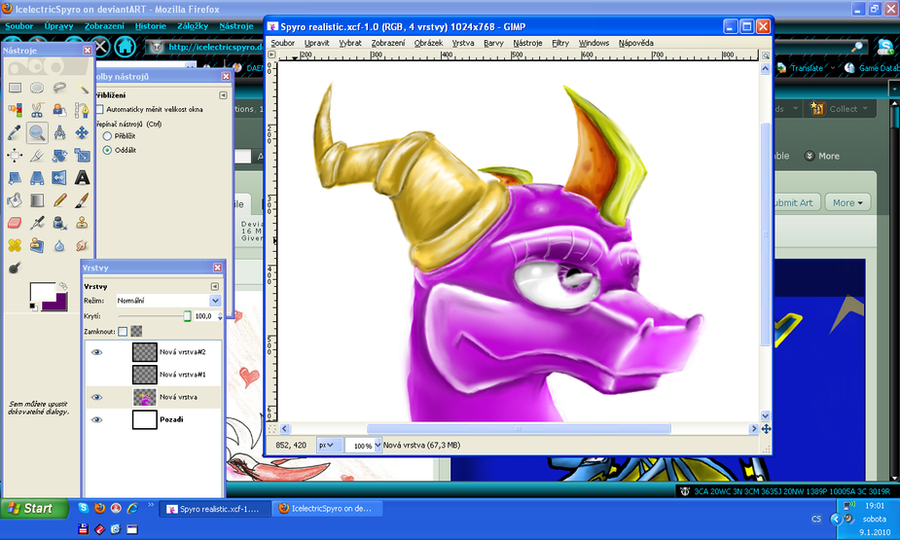Select the Pencil tool

click(x=60, y=200)
